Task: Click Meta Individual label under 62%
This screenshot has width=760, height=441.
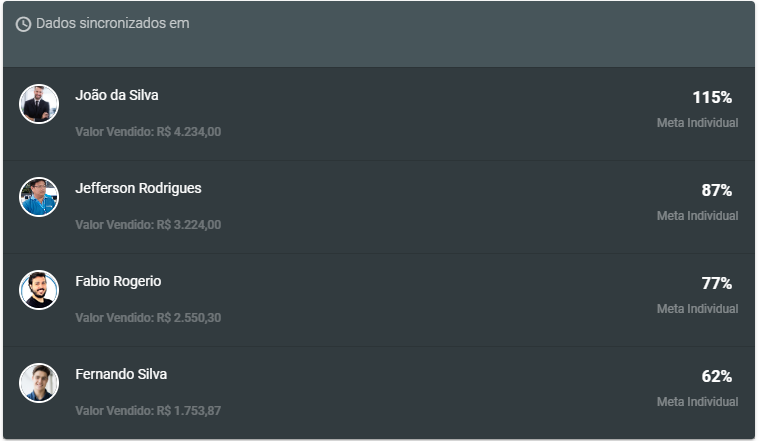Action: pos(697,402)
